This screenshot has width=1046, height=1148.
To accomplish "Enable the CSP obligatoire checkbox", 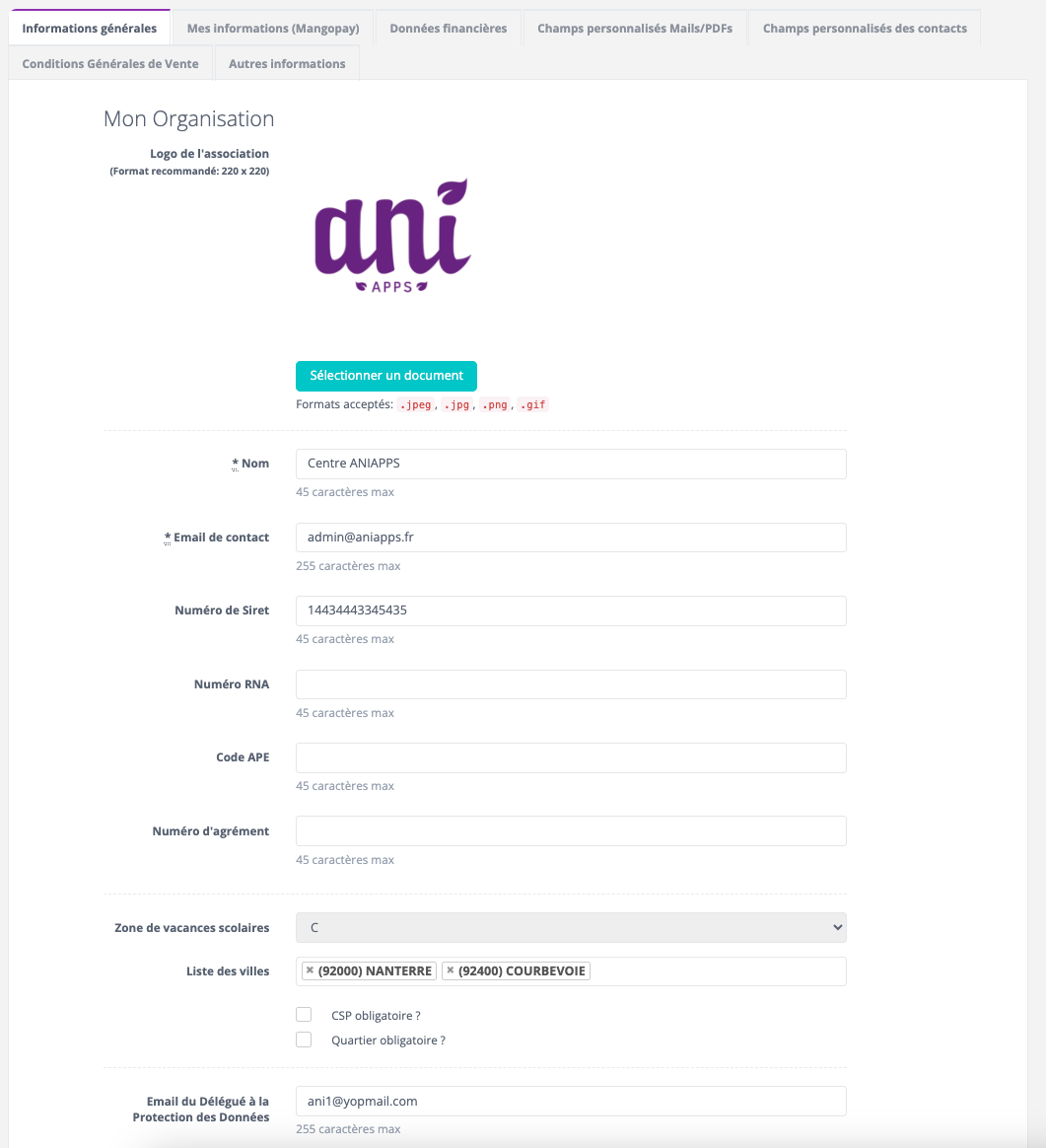I will coord(304,1015).
